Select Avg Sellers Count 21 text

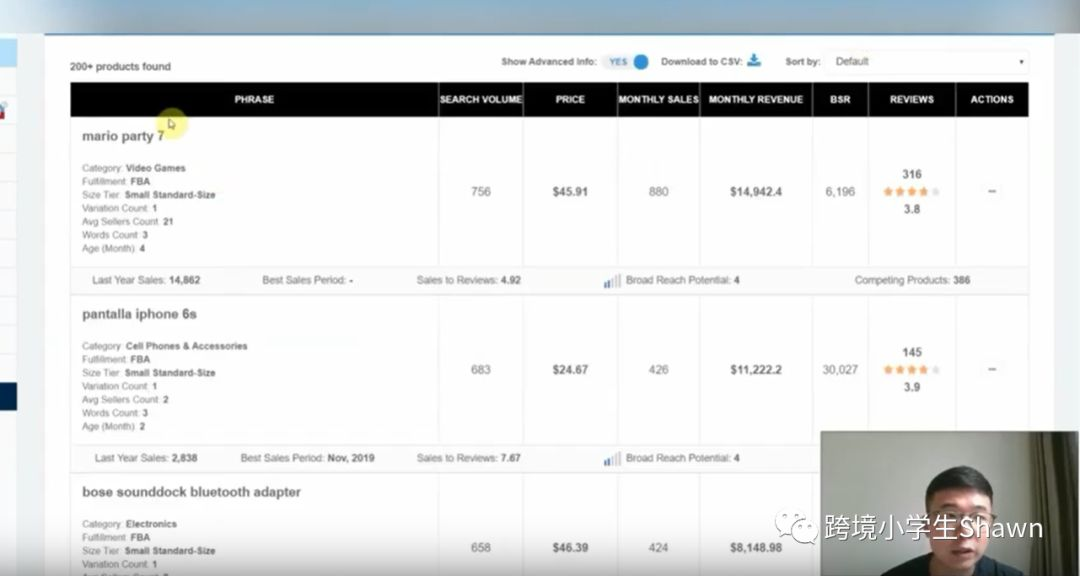(127, 222)
